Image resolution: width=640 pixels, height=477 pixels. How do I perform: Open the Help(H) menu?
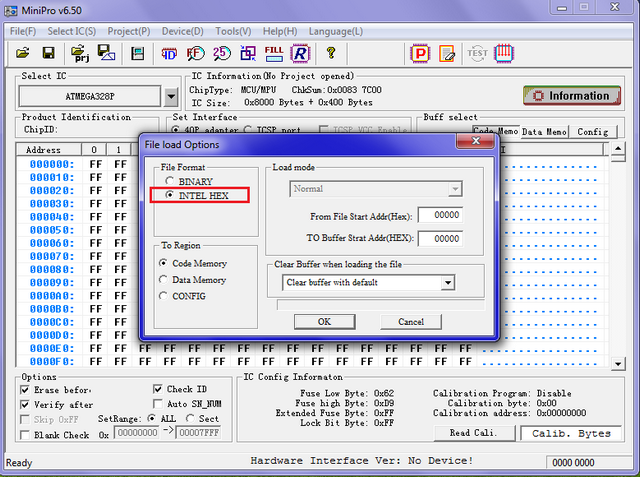click(x=280, y=31)
